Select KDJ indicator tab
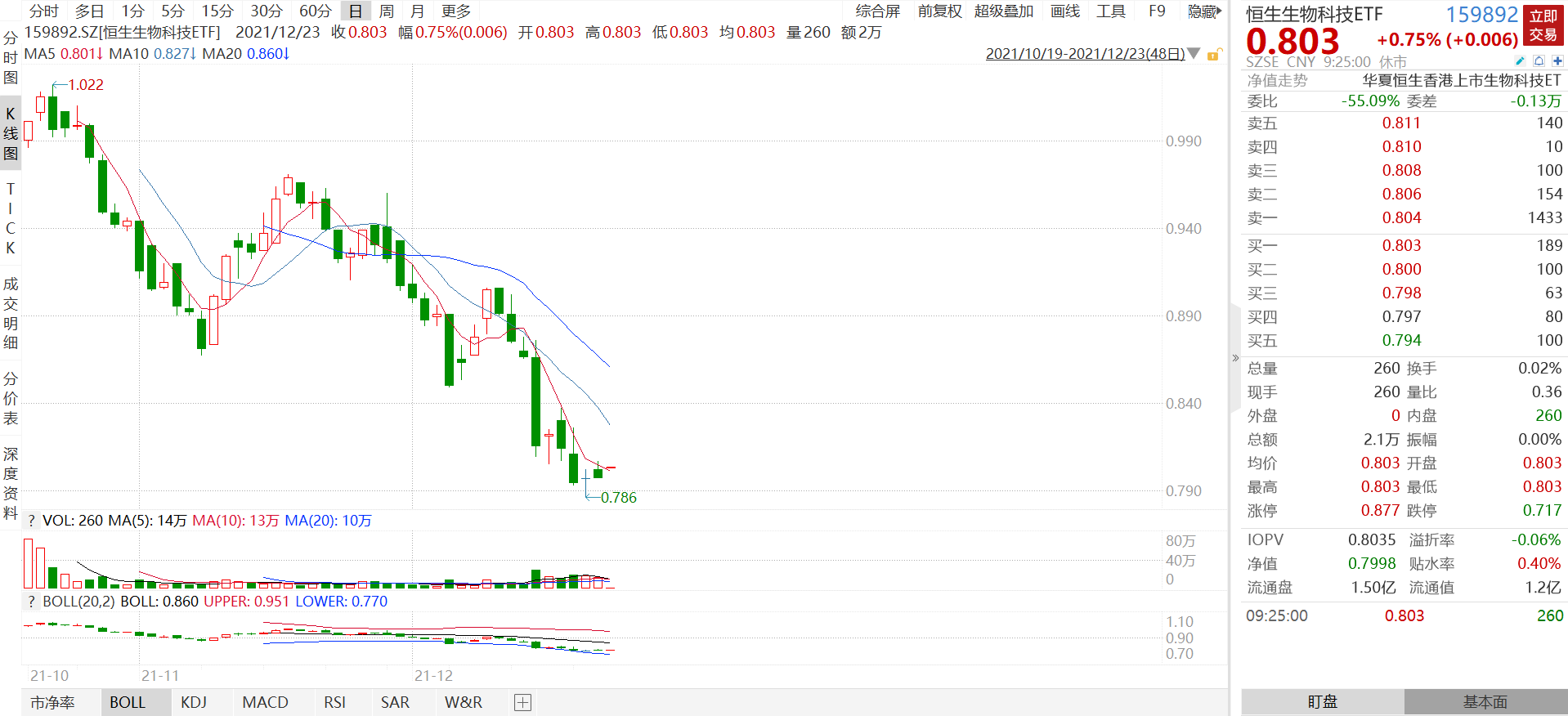The image size is (1568, 716). (x=194, y=702)
